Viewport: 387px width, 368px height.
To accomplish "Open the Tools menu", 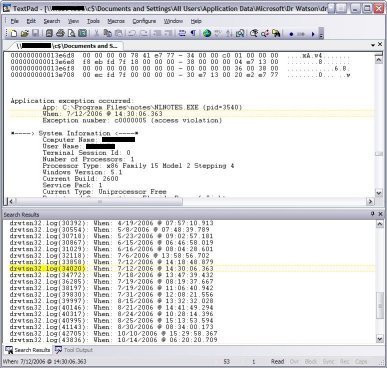I will tap(93, 21).
